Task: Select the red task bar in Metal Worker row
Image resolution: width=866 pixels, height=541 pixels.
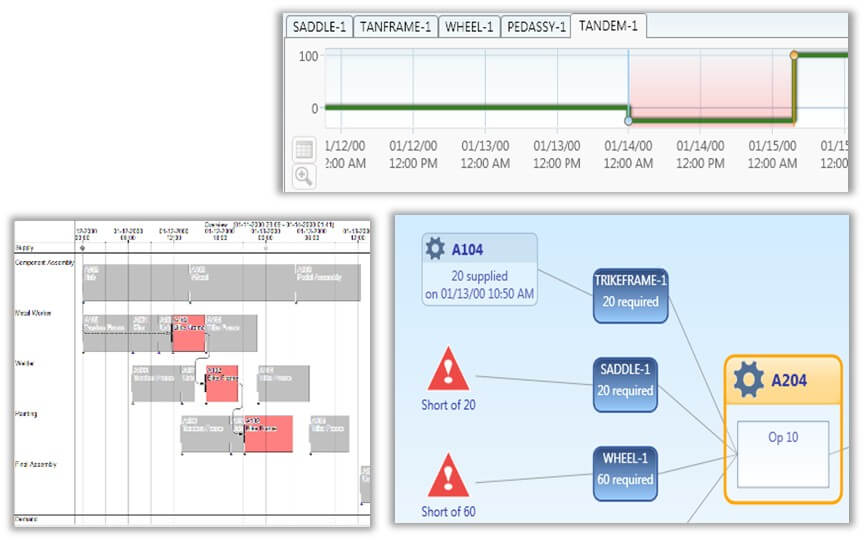Action: coord(188,333)
